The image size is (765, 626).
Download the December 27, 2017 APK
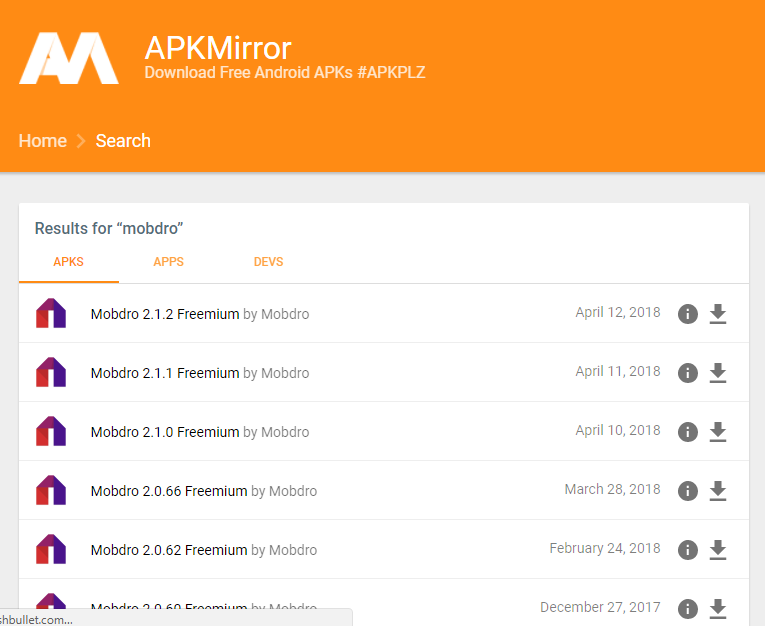click(x=718, y=609)
